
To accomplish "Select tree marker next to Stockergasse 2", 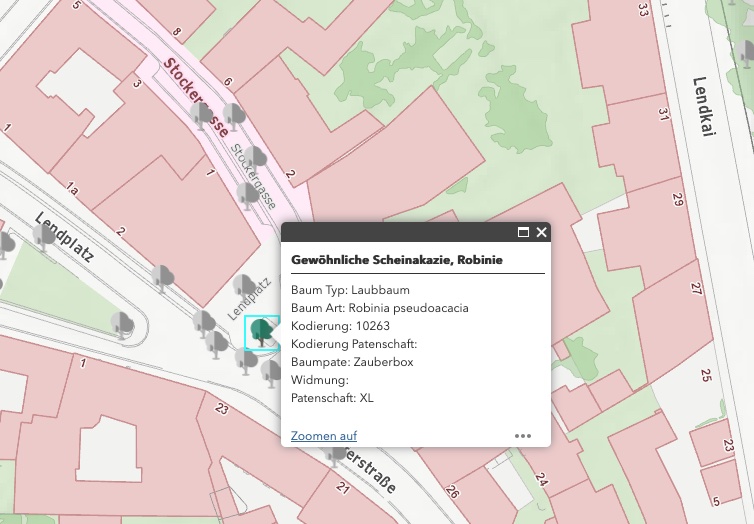I will (x=255, y=158).
